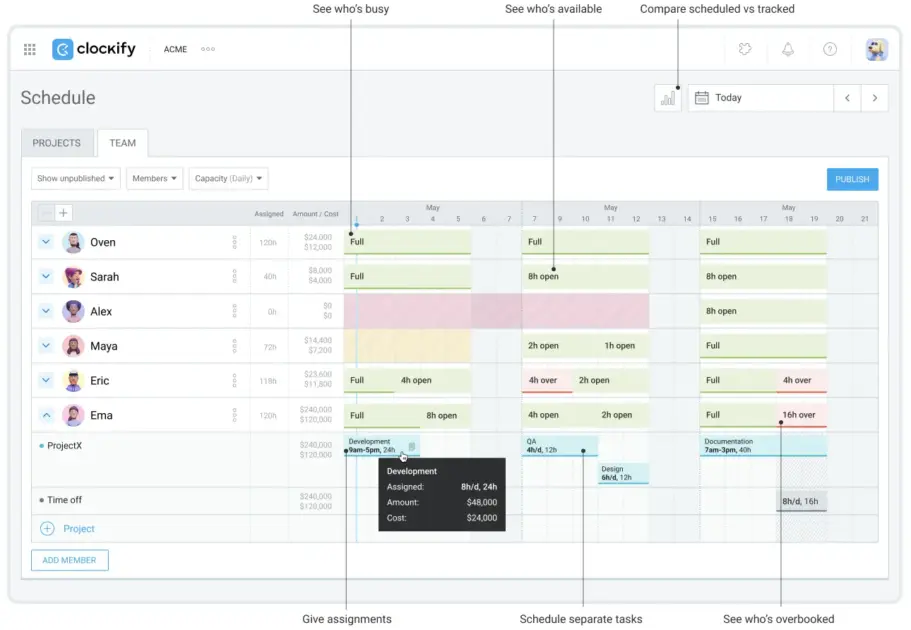Click the minus icon in table header
911x630 pixels.
click(x=46, y=213)
